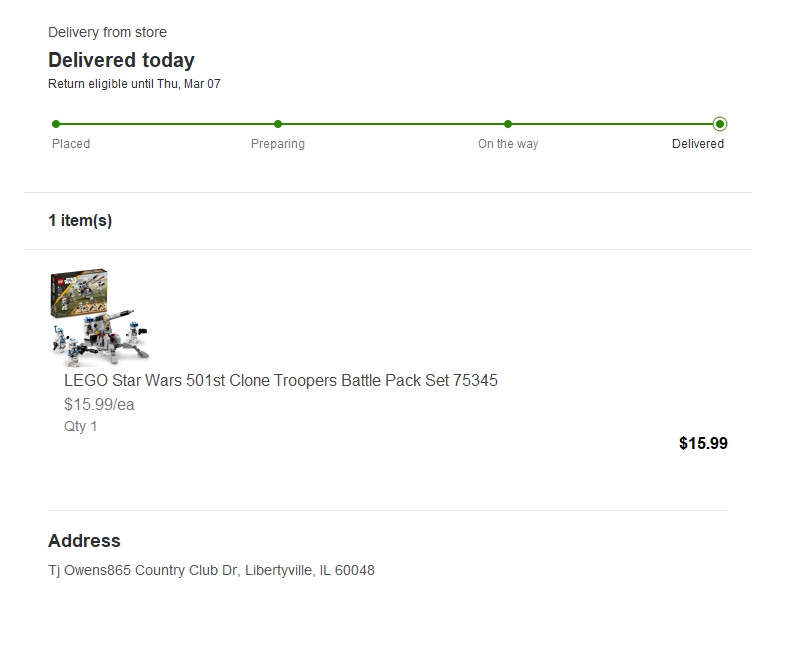Image resolution: width=800 pixels, height=646 pixels.
Task: Click the Libertyville delivery address text
Action: 211,570
